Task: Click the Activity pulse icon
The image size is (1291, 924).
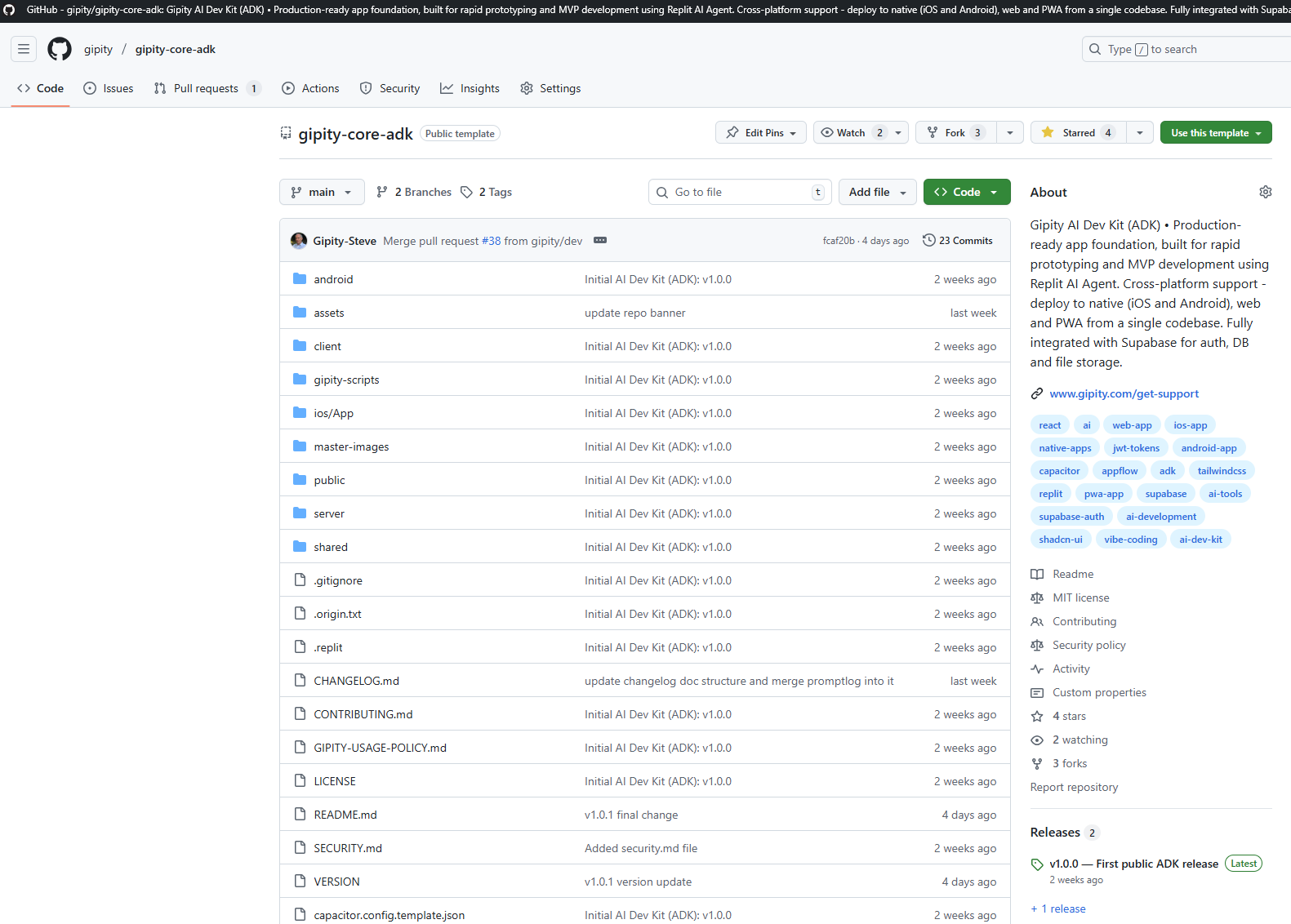Action: 1037,669
